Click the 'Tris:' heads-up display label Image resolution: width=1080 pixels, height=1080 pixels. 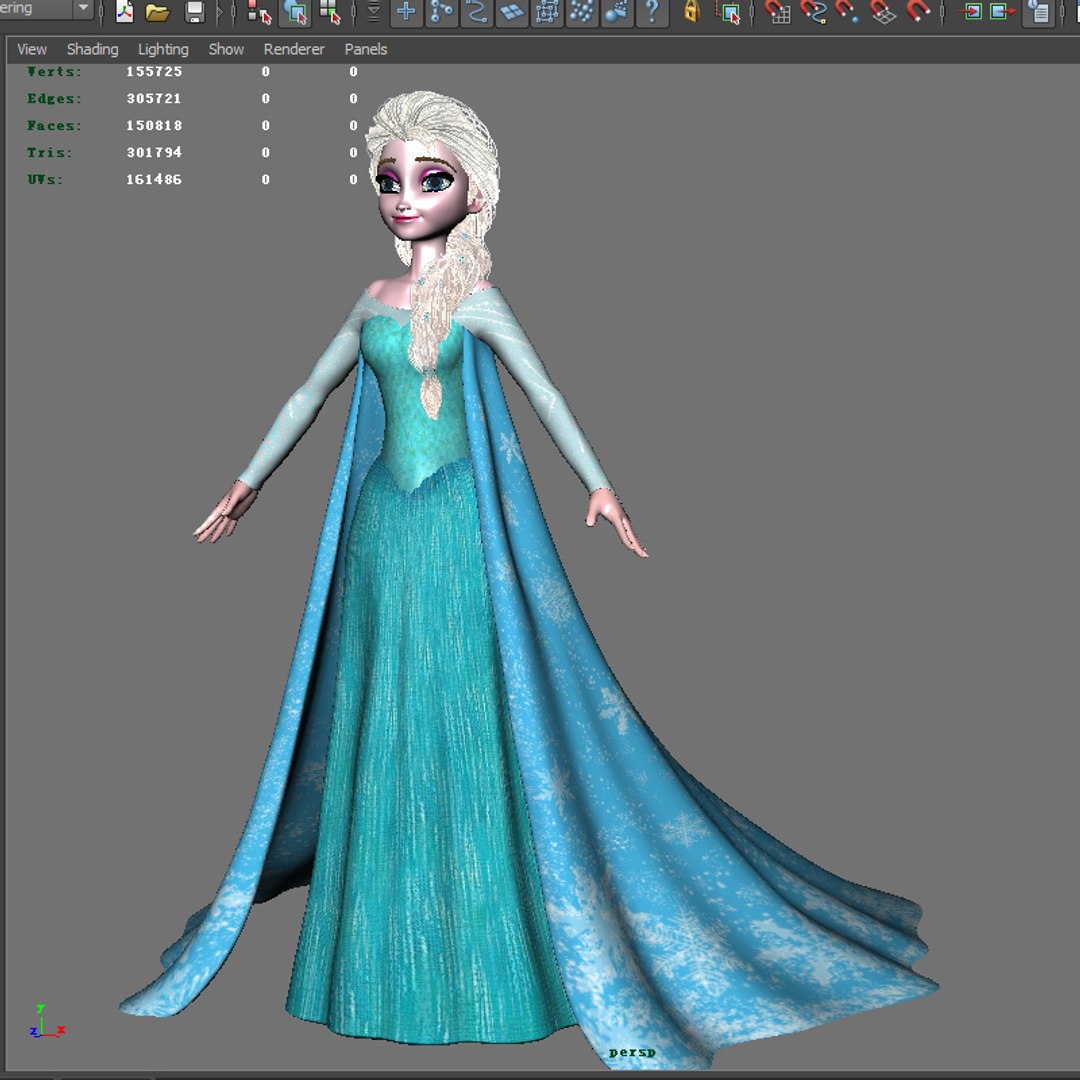pos(50,152)
